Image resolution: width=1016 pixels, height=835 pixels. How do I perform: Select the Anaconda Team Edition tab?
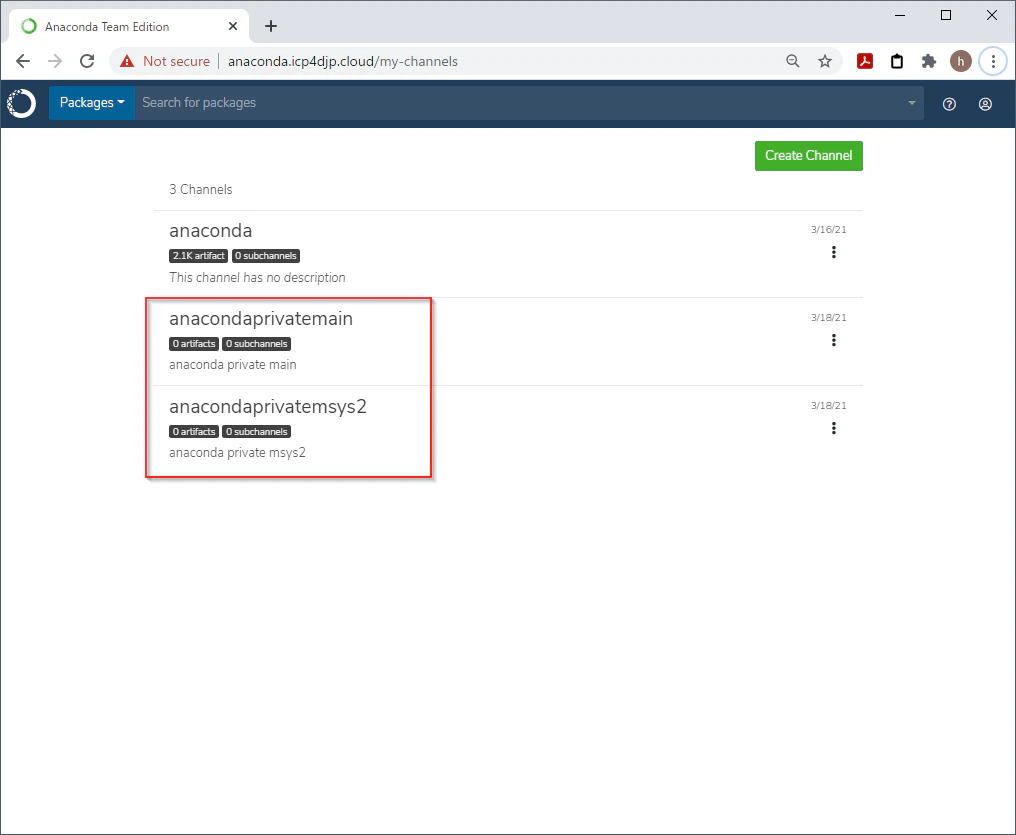129,27
